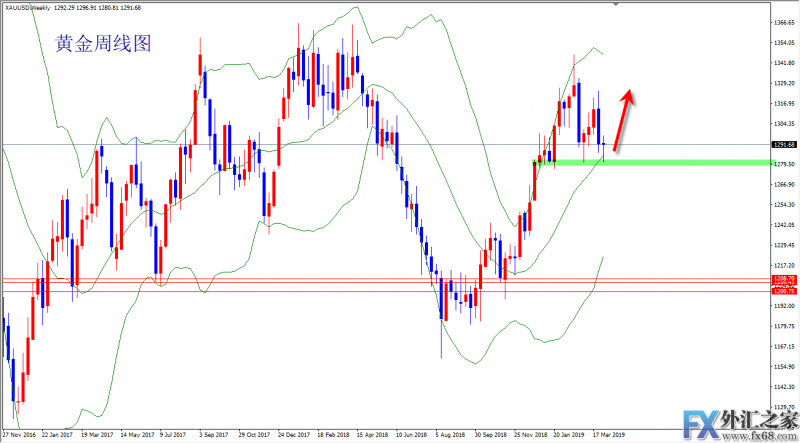Click the red 1208.70 price level label
The height and width of the screenshot is (443, 800).
(x=783, y=279)
